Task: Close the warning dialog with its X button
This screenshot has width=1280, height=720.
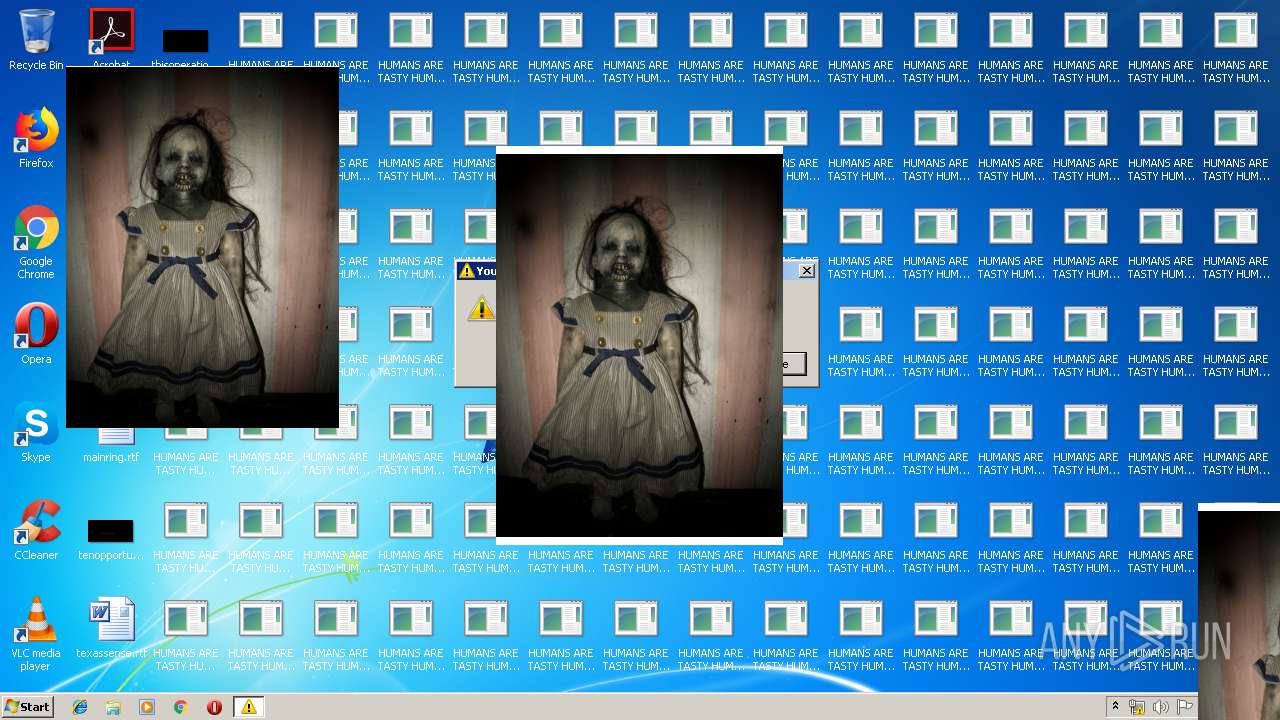Action: 807,271
